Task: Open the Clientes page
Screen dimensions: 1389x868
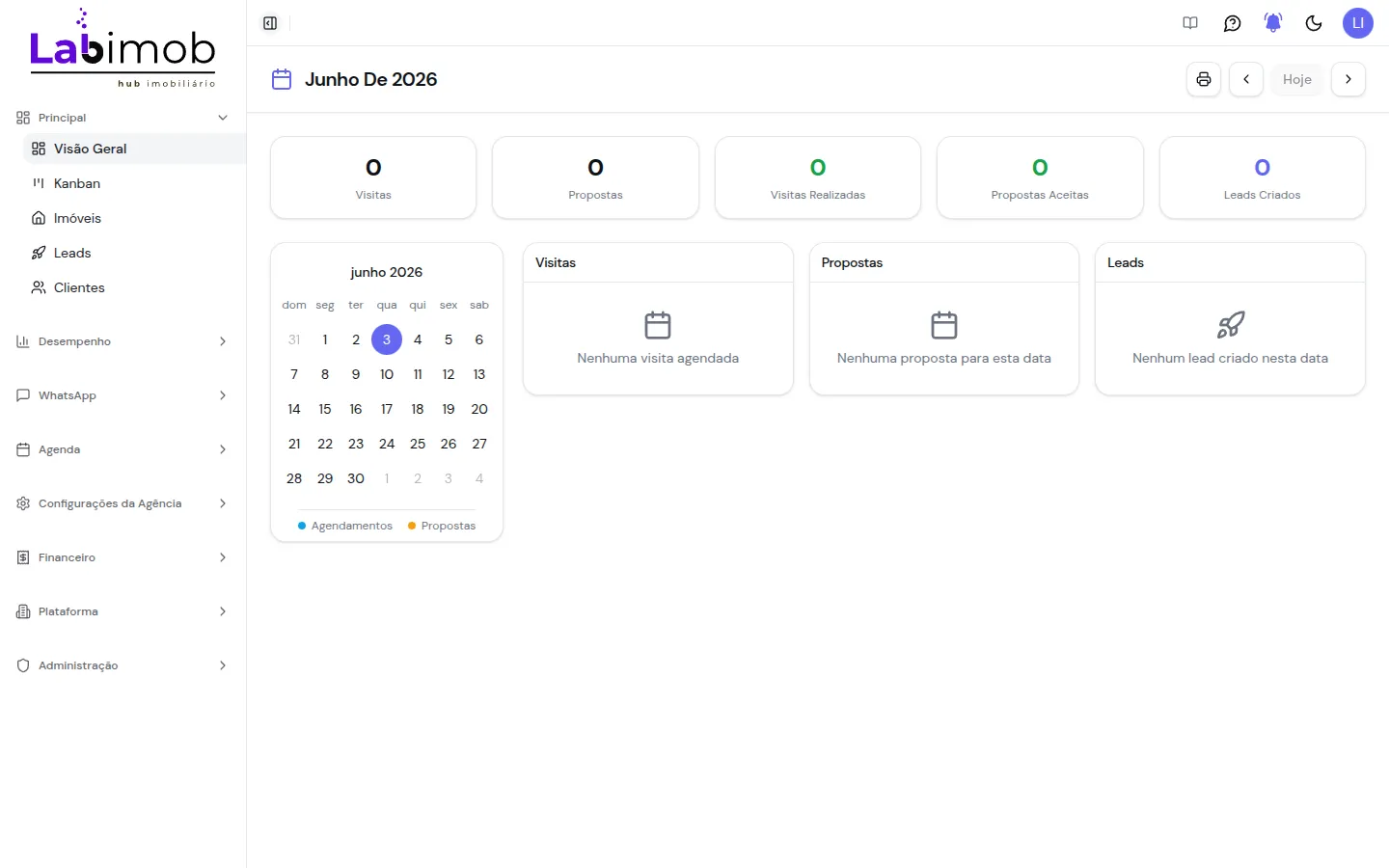Action: 134,287
